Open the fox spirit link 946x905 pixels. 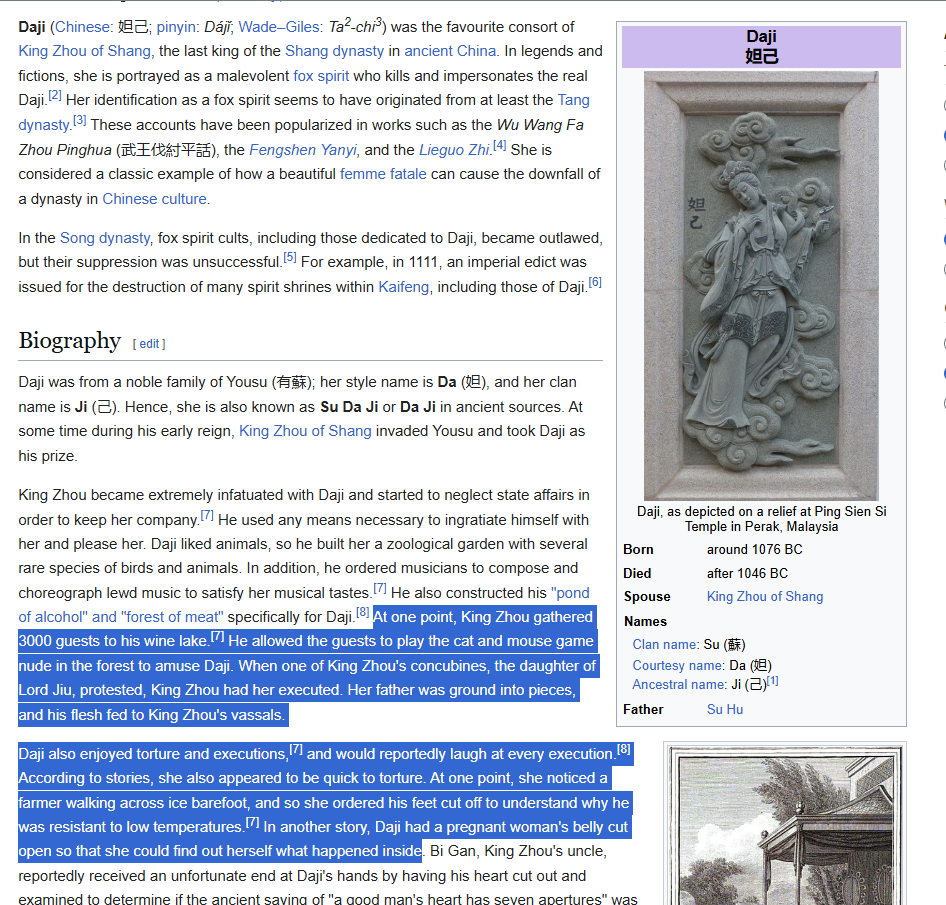point(321,76)
